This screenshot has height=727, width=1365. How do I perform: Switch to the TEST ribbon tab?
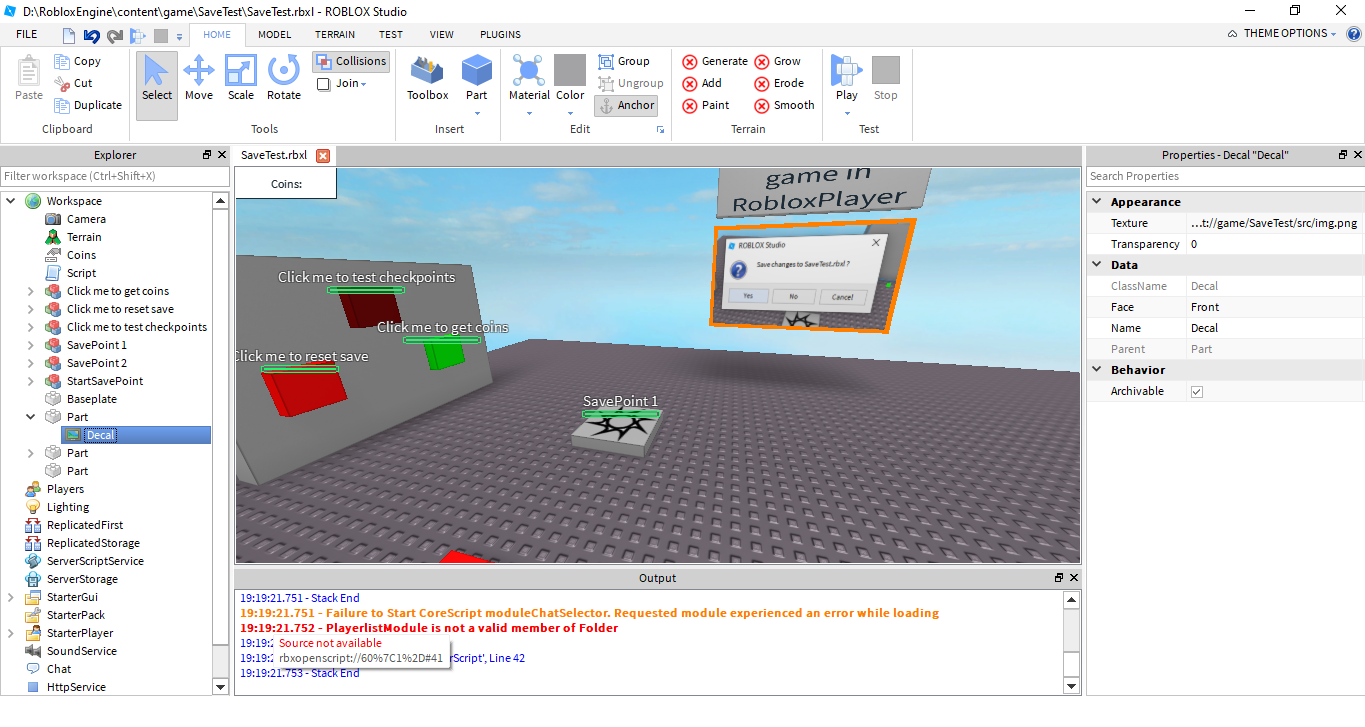tap(391, 34)
